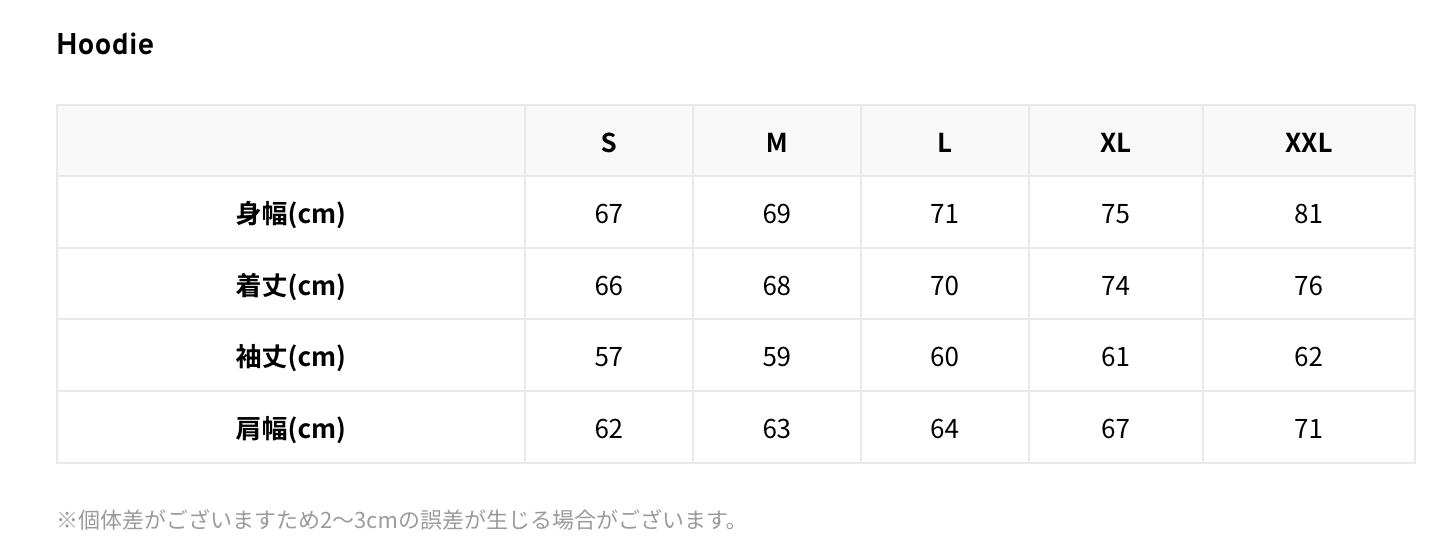Click the 着丈(cm) row label
Image resolution: width=1444 pixels, height=560 pixels.
click(x=290, y=285)
